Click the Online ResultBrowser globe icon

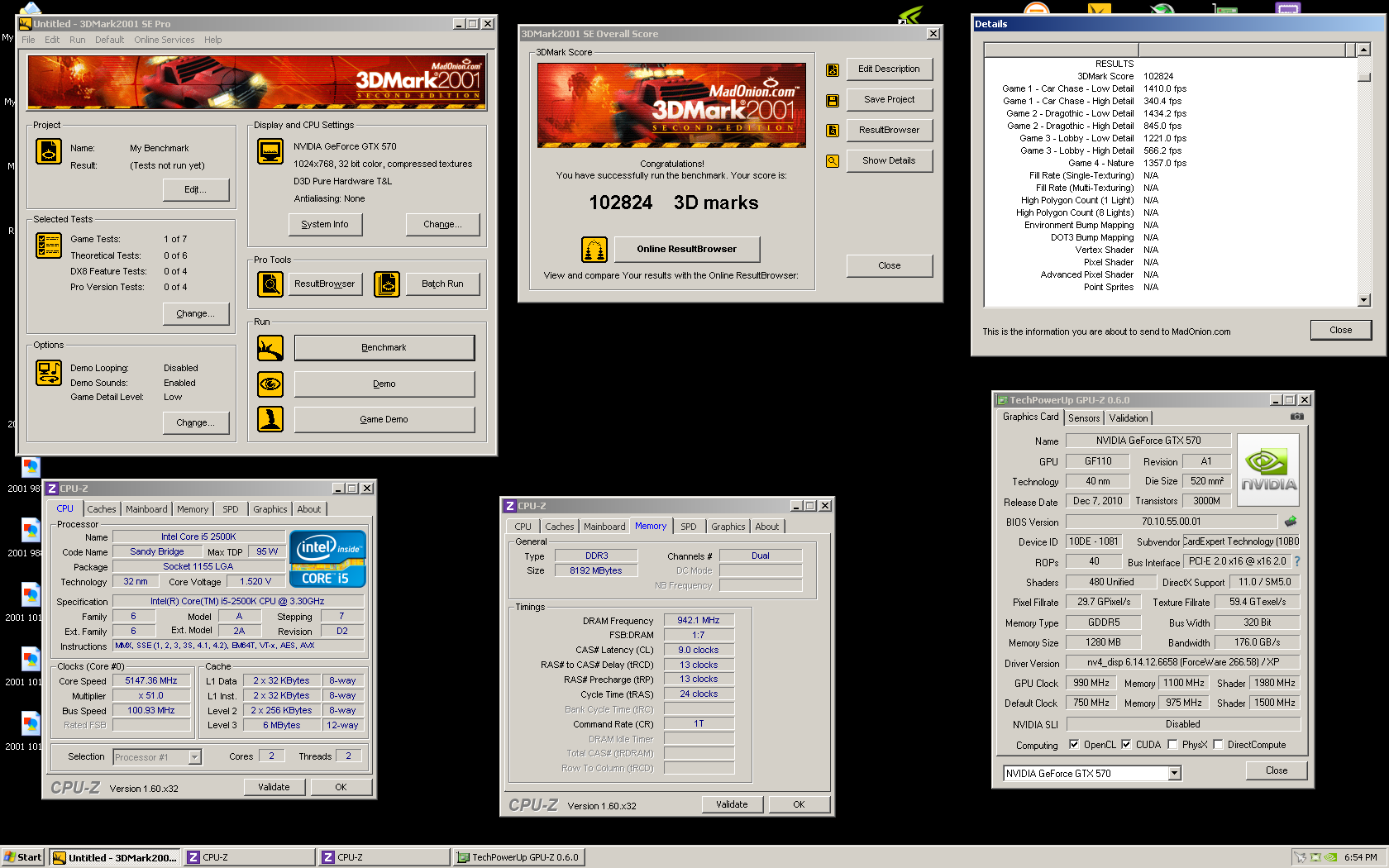click(x=594, y=249)
